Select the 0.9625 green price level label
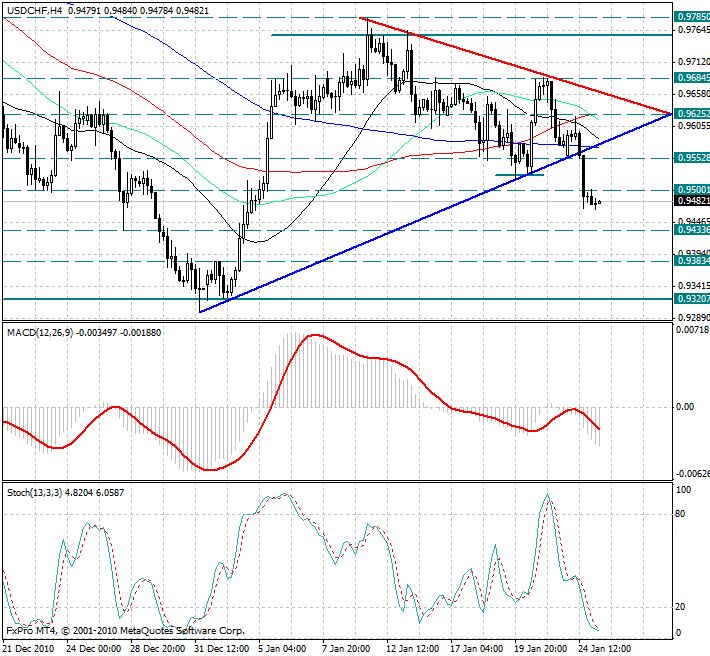 (692, 114)
